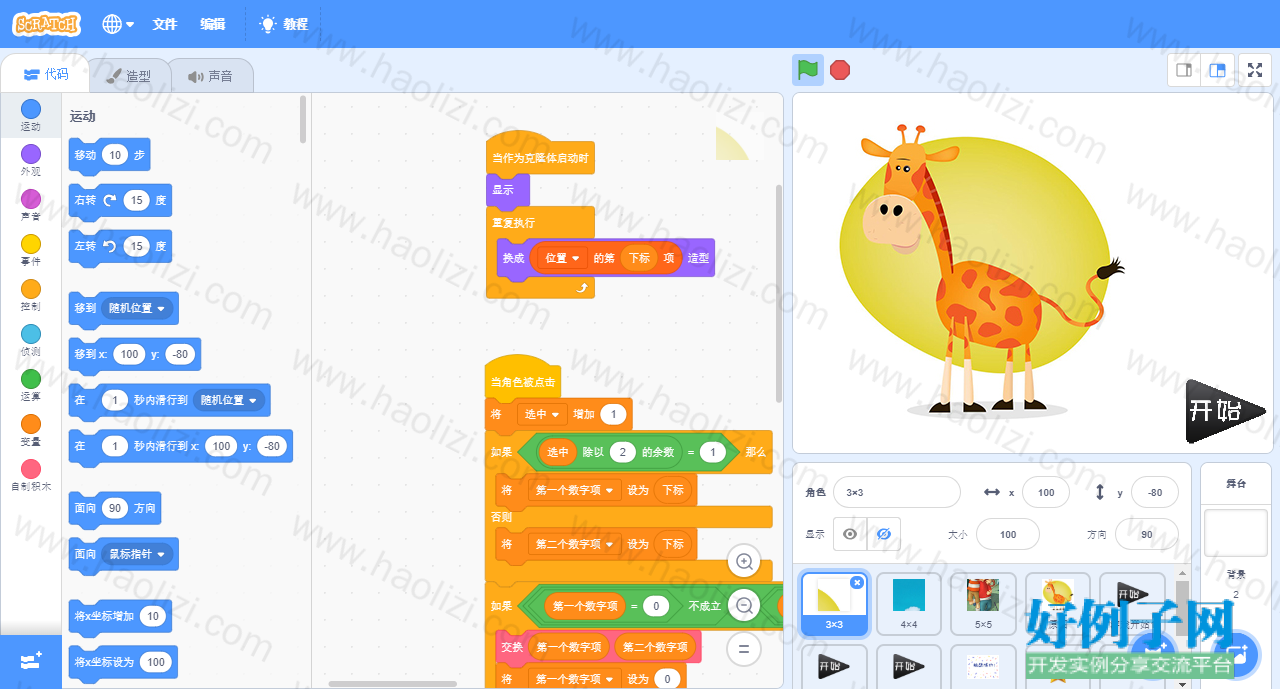Reset workspace zoom with equals button
The image size is (1280, 689).
pos(744,648)
